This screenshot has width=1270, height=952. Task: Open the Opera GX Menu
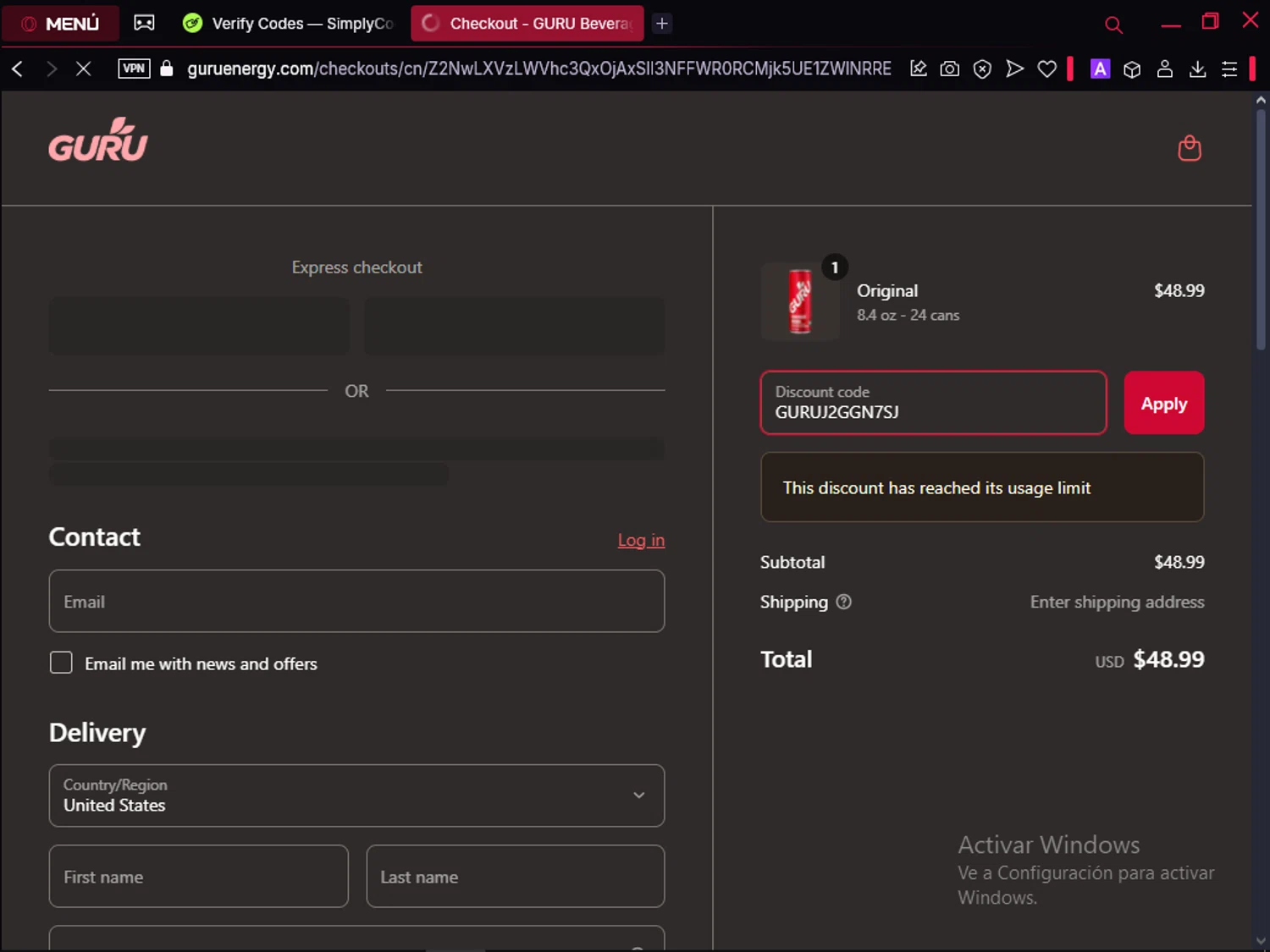[x=60, y=24]
